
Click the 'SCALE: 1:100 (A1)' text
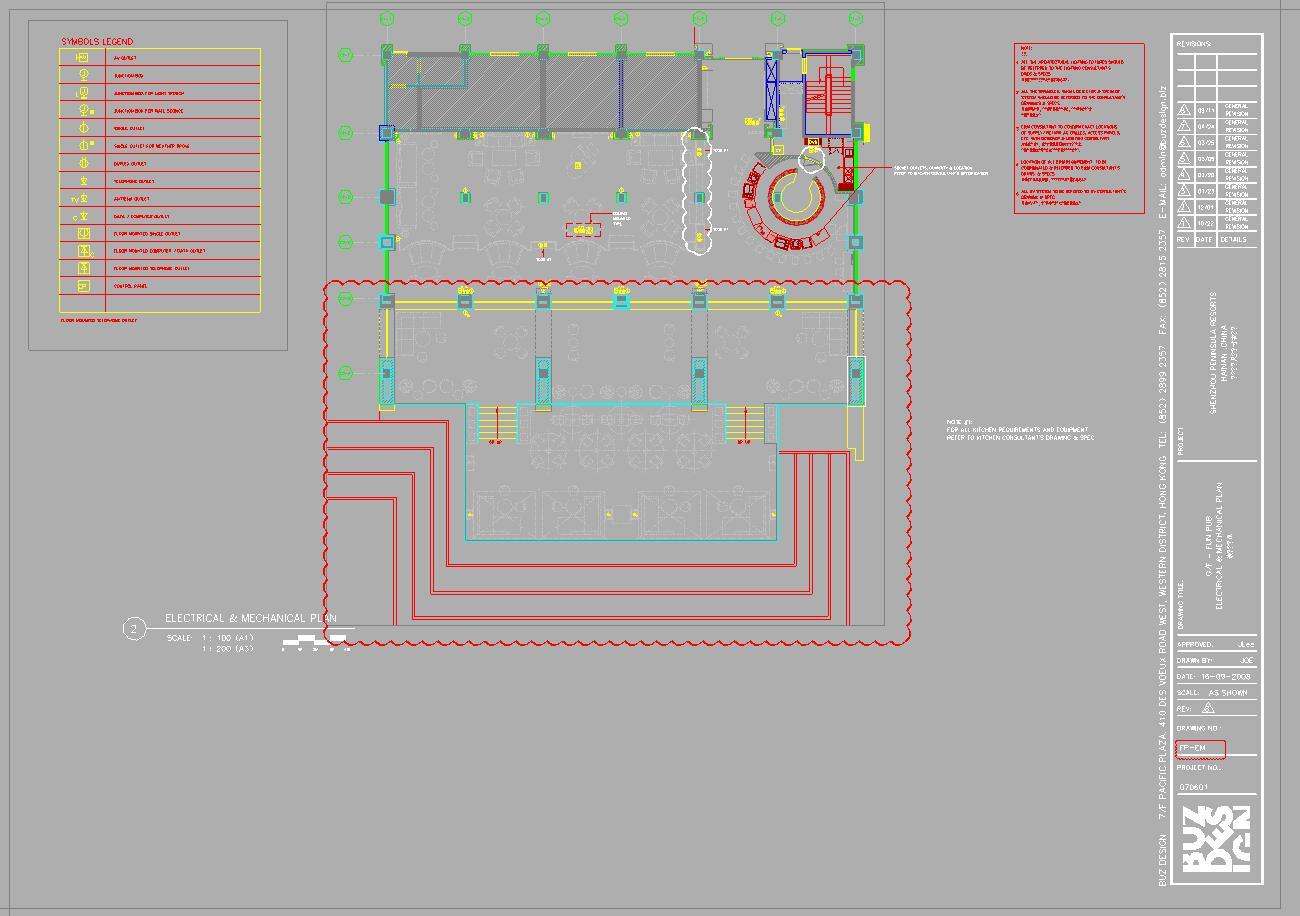pos(211,638)
